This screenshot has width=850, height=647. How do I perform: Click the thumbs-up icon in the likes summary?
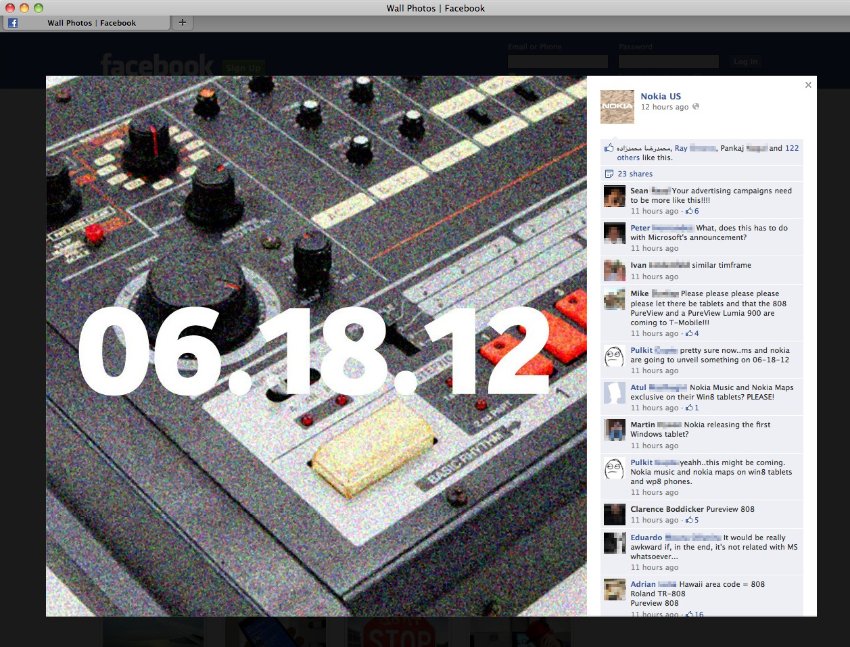click(609, 148)
